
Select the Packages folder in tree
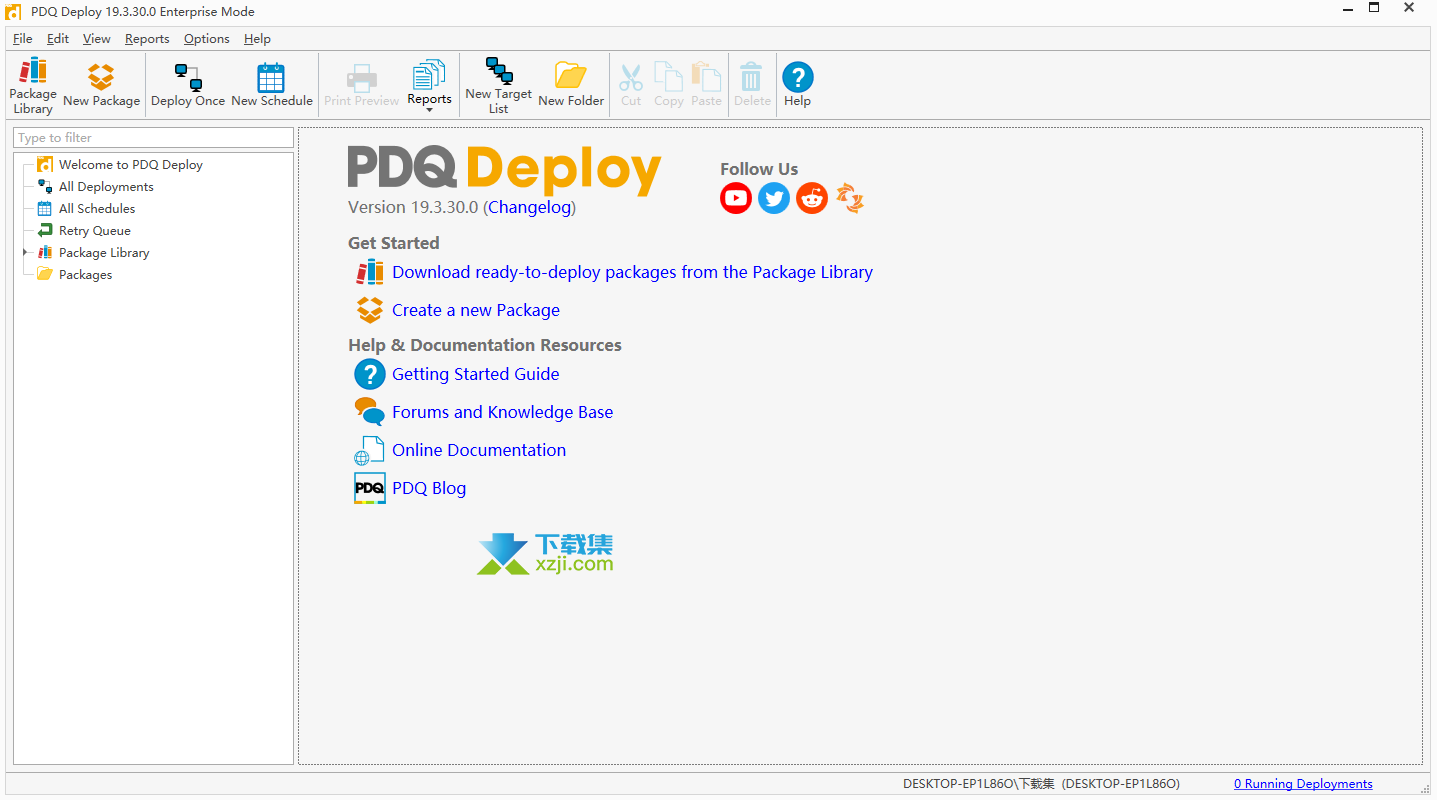pos(85,275)
